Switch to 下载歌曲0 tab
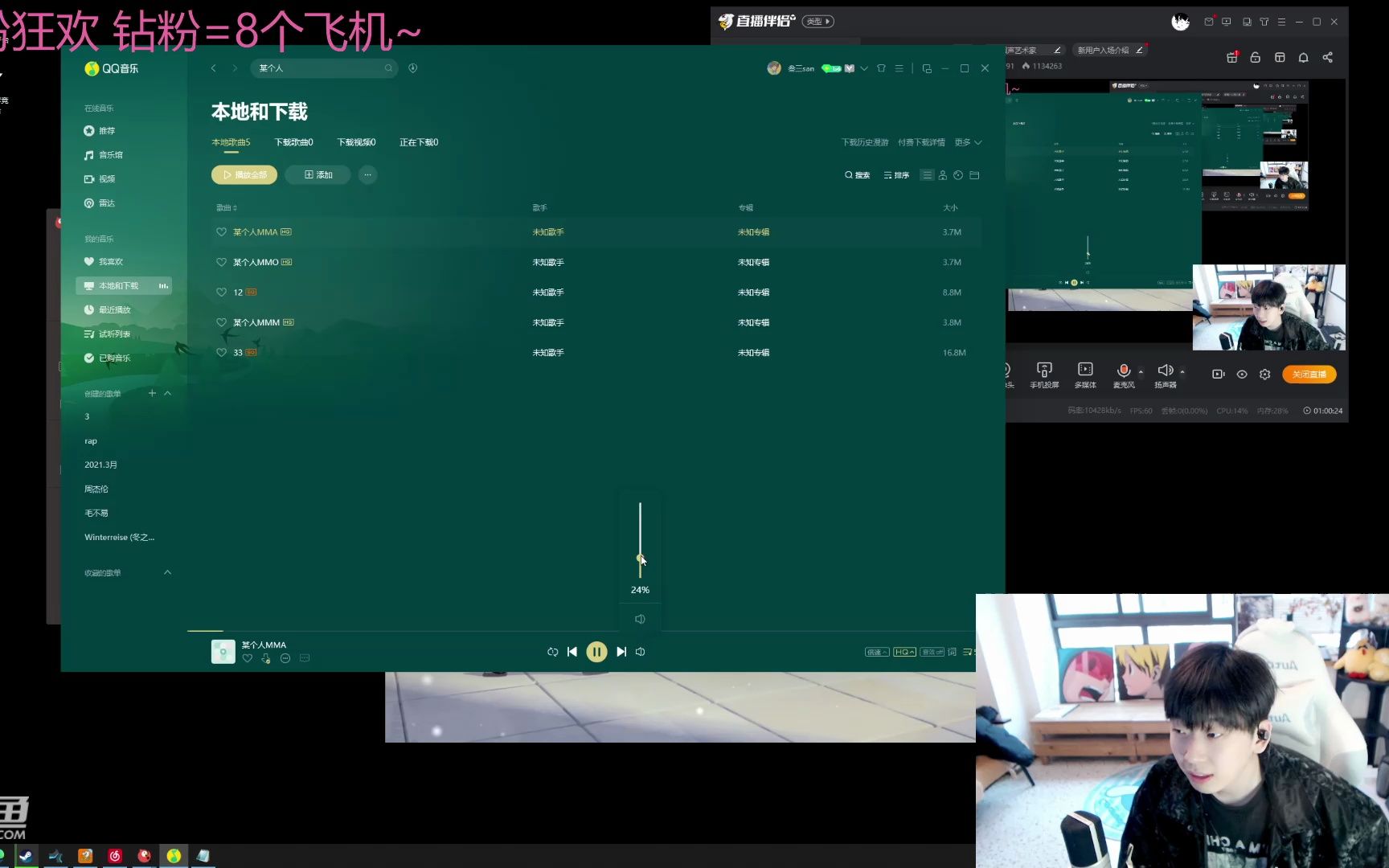 click(293, 142)
